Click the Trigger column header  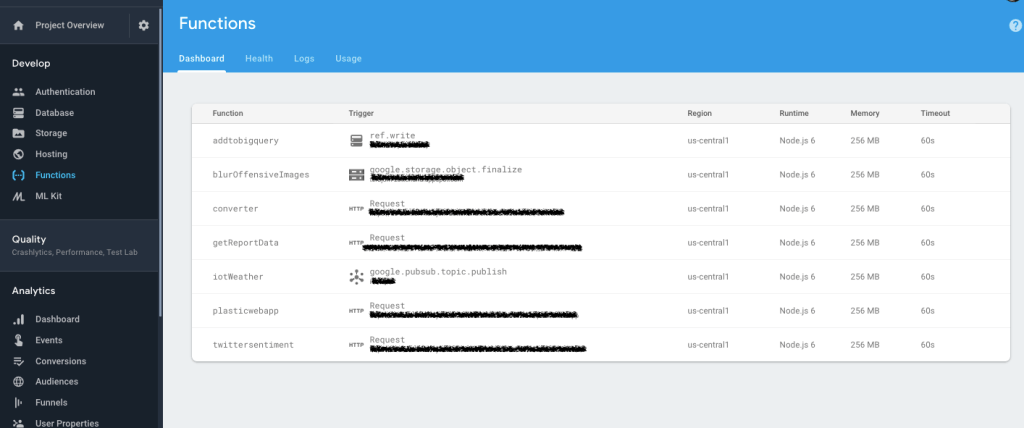pos(361,114)
